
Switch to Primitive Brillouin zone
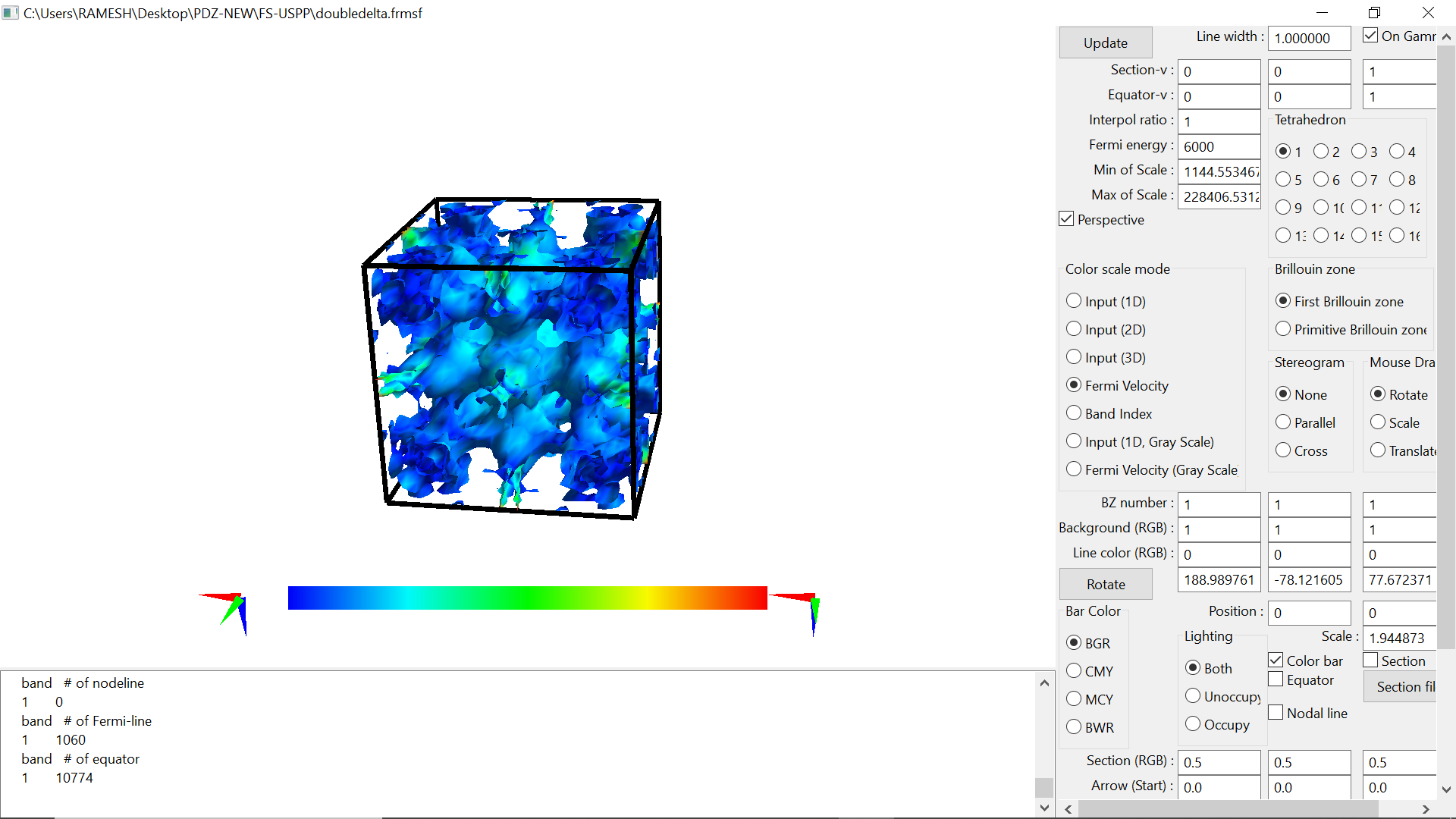(1282, 328)
